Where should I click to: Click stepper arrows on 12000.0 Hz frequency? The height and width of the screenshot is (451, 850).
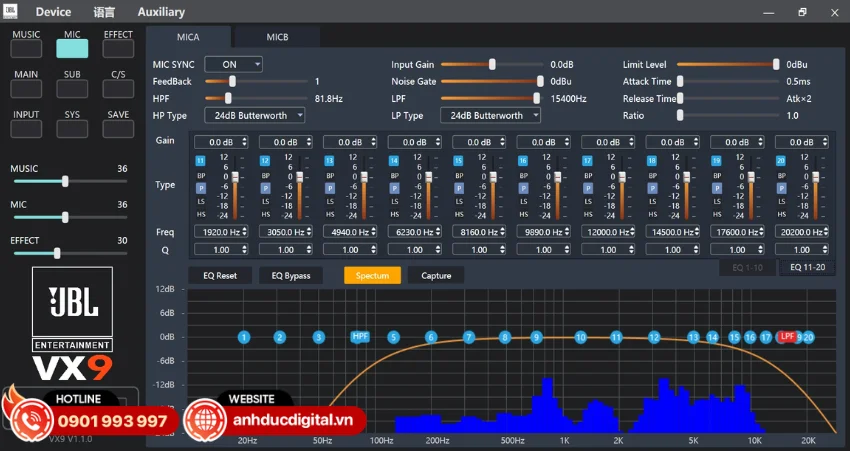tap(632, 231)
